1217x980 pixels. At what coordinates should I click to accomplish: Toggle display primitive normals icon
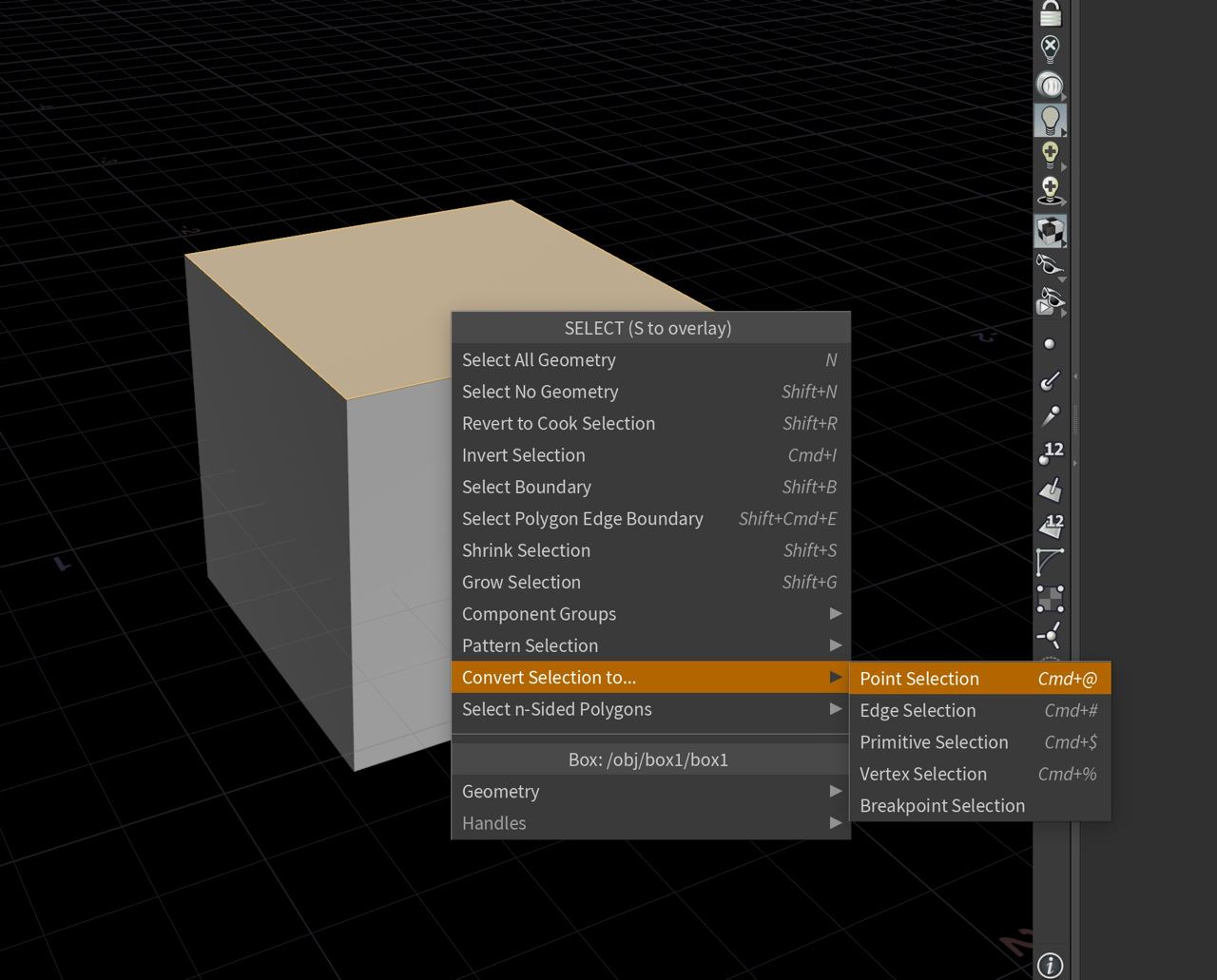pos(1050,490)
